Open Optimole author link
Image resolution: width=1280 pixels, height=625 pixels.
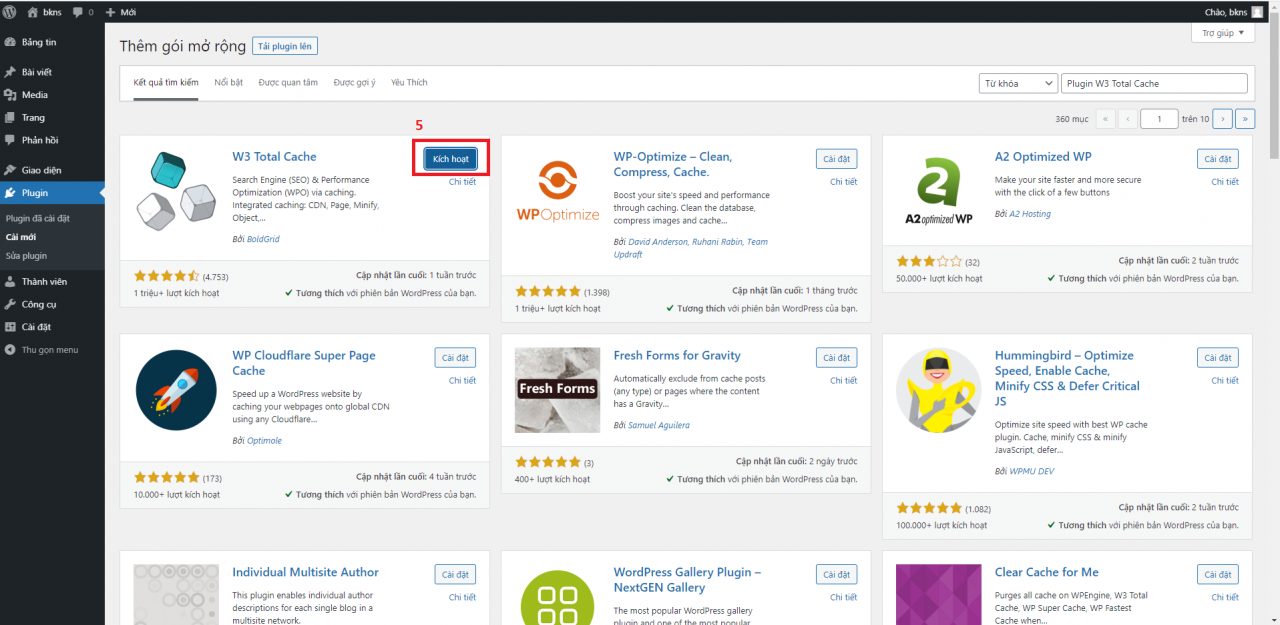pyautogui.click(x=264, y=440)
